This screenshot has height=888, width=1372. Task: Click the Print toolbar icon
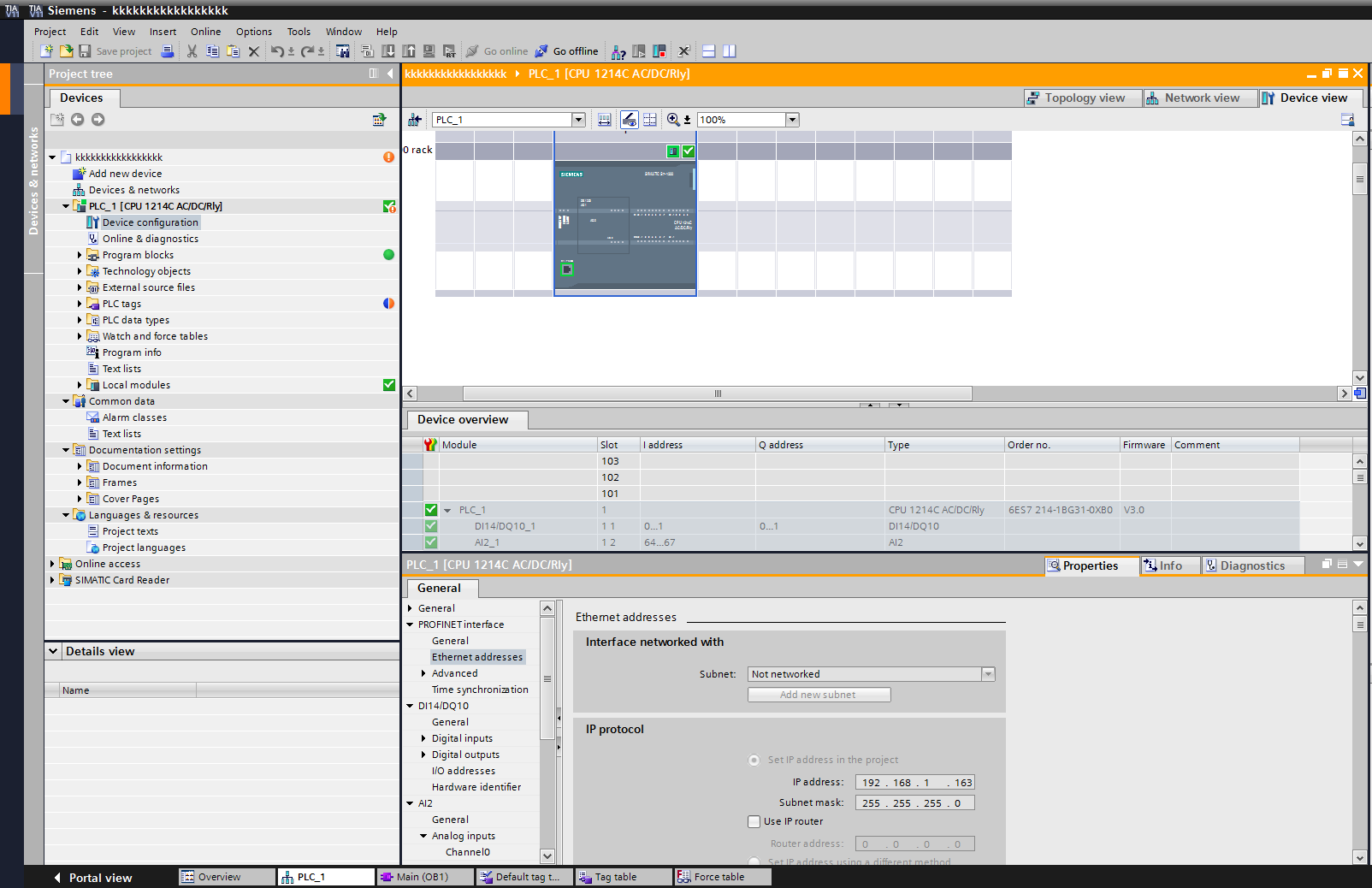168,51
